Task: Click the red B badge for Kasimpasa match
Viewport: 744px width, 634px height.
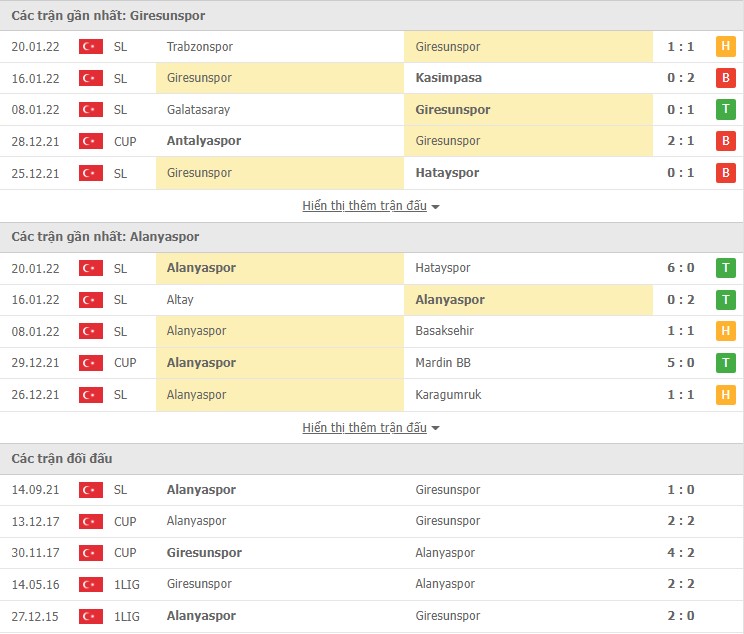Action: click(x=725, y=78)
